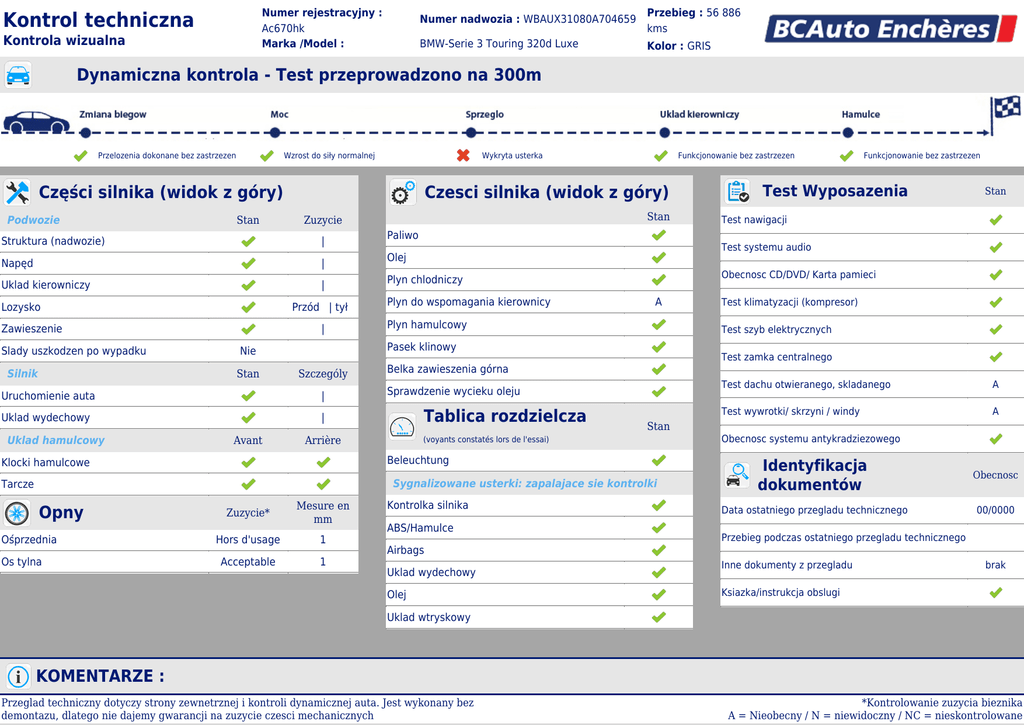
Task: Select the Uklad hamulcowy section heading
Action: tap(56, 440)
